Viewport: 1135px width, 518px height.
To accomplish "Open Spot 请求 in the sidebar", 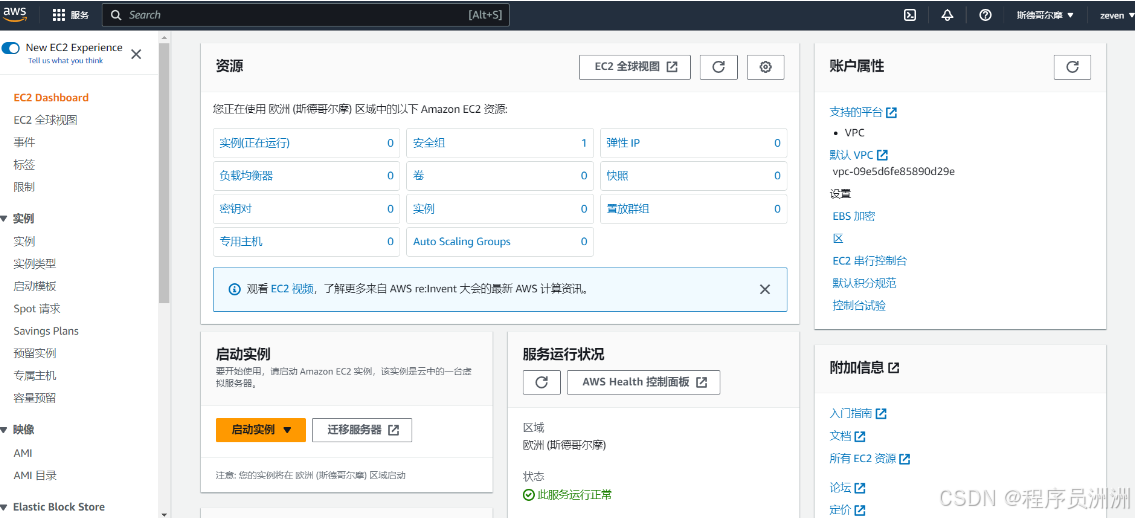I will click(36, 308).
